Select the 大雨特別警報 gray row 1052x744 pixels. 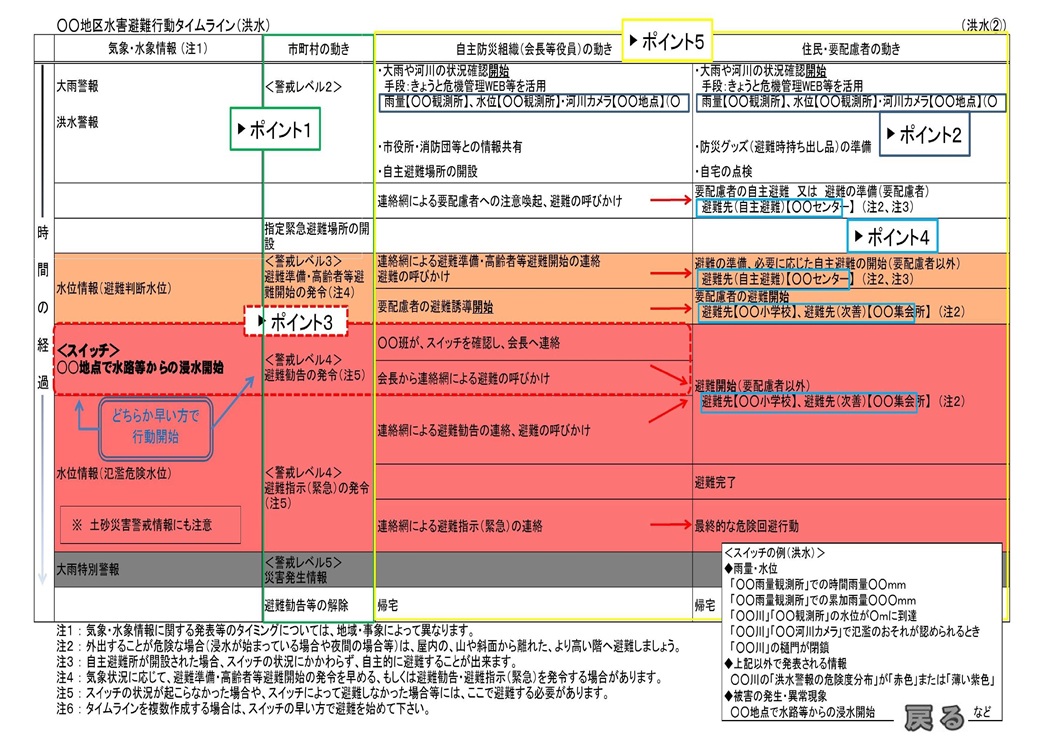point(157,568)
